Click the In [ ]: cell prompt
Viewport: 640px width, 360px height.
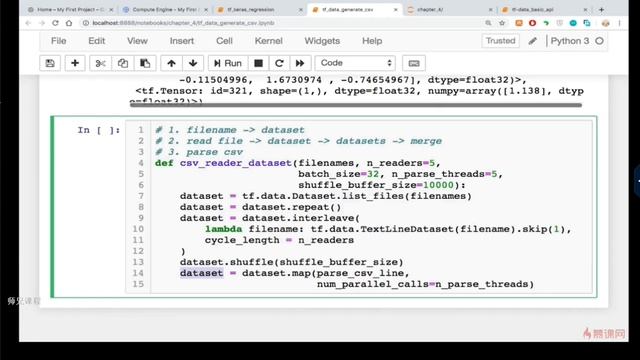pos(99,130)
